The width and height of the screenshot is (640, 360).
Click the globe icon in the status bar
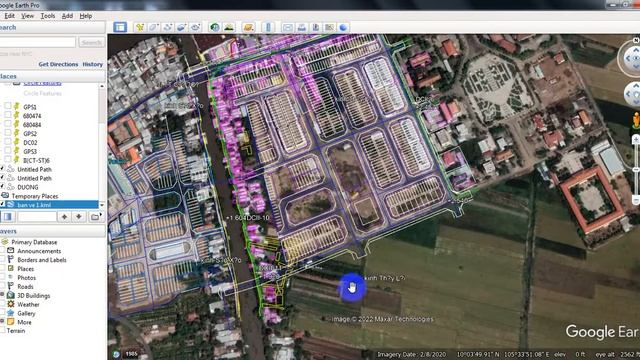(x=116, y=354)
